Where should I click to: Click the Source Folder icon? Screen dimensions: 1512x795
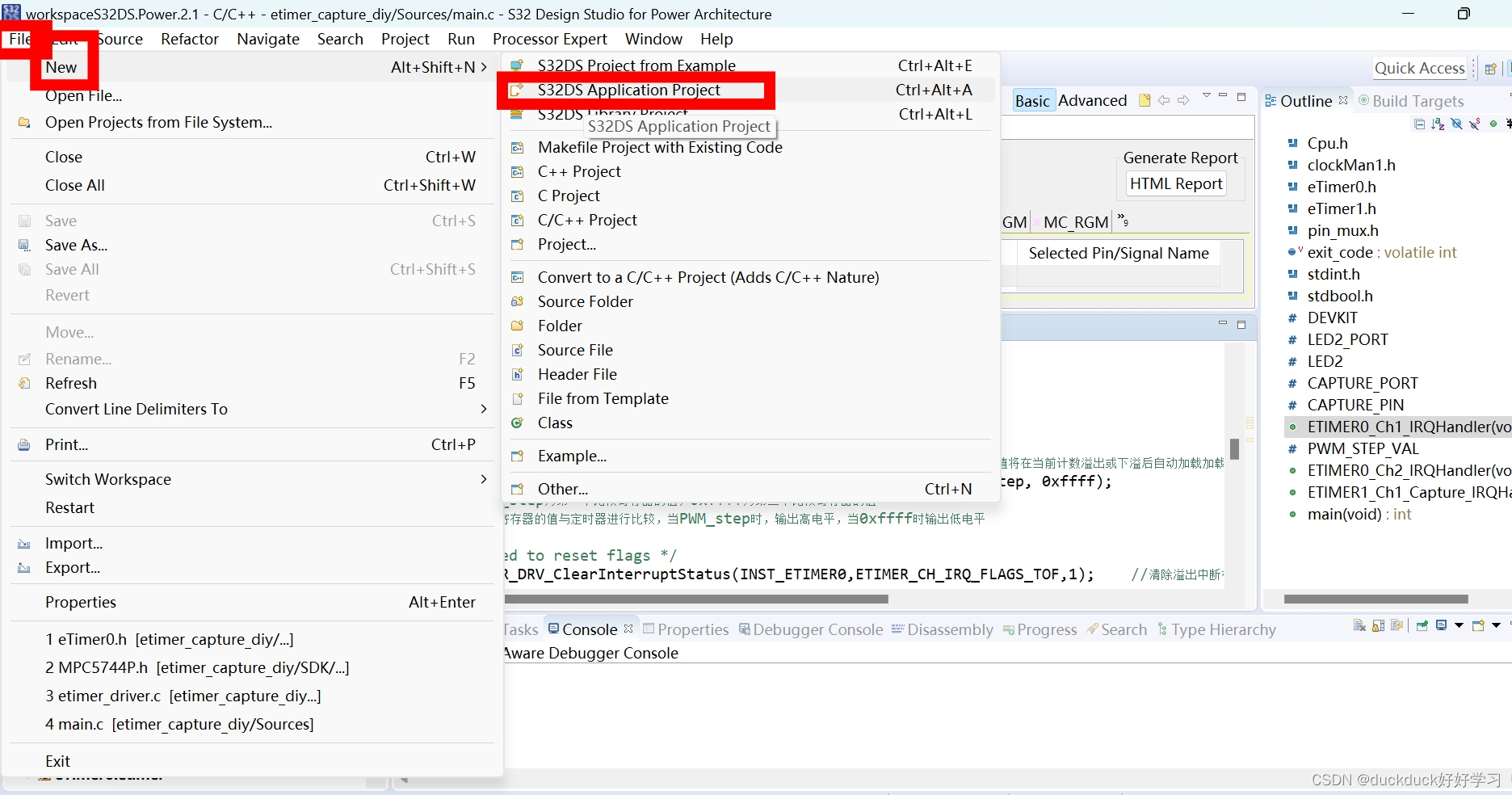[x=518, y=301]
